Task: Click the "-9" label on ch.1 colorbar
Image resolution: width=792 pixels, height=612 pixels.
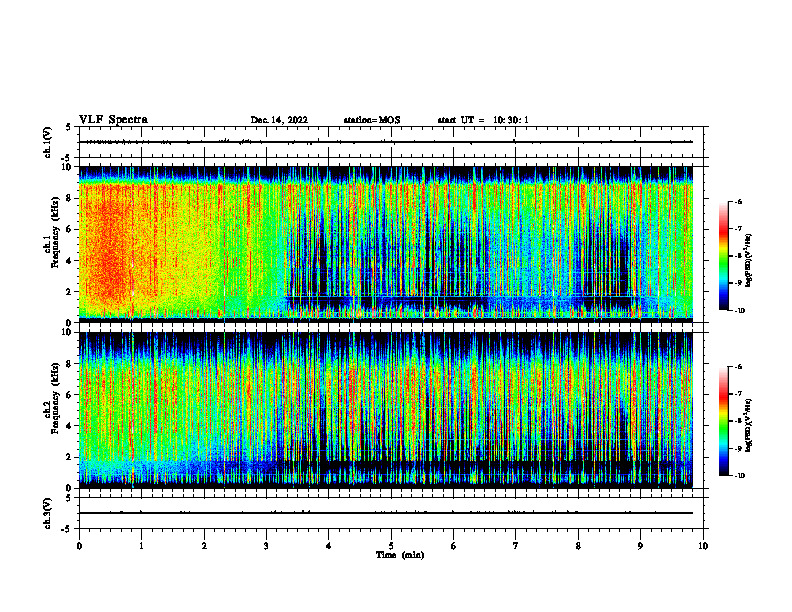Action: (x=738, y=283)
